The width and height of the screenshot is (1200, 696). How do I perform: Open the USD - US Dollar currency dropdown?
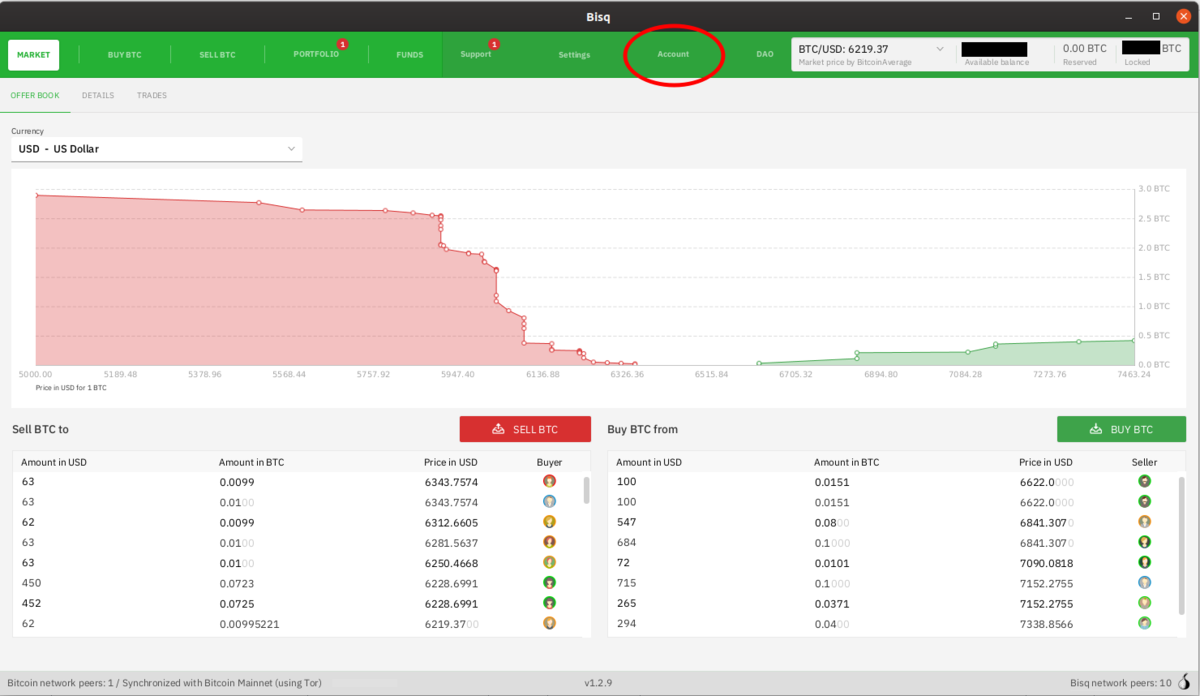(156, 149)
